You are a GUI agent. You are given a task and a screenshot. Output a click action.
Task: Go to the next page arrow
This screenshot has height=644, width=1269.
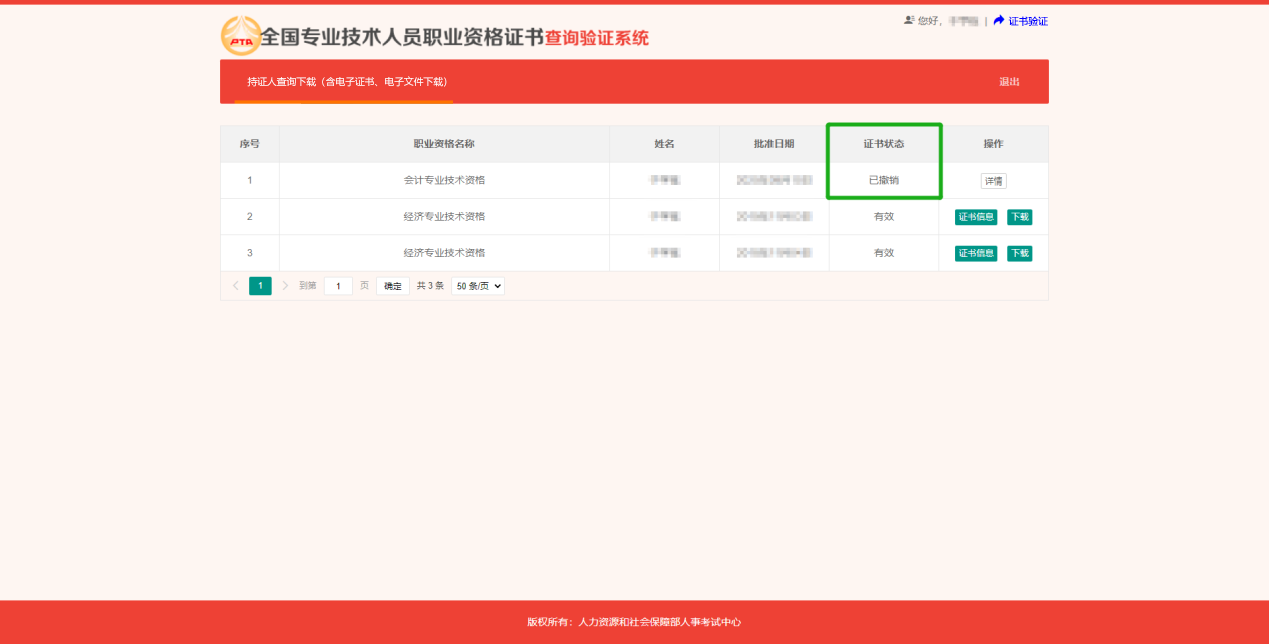[285, 286]
